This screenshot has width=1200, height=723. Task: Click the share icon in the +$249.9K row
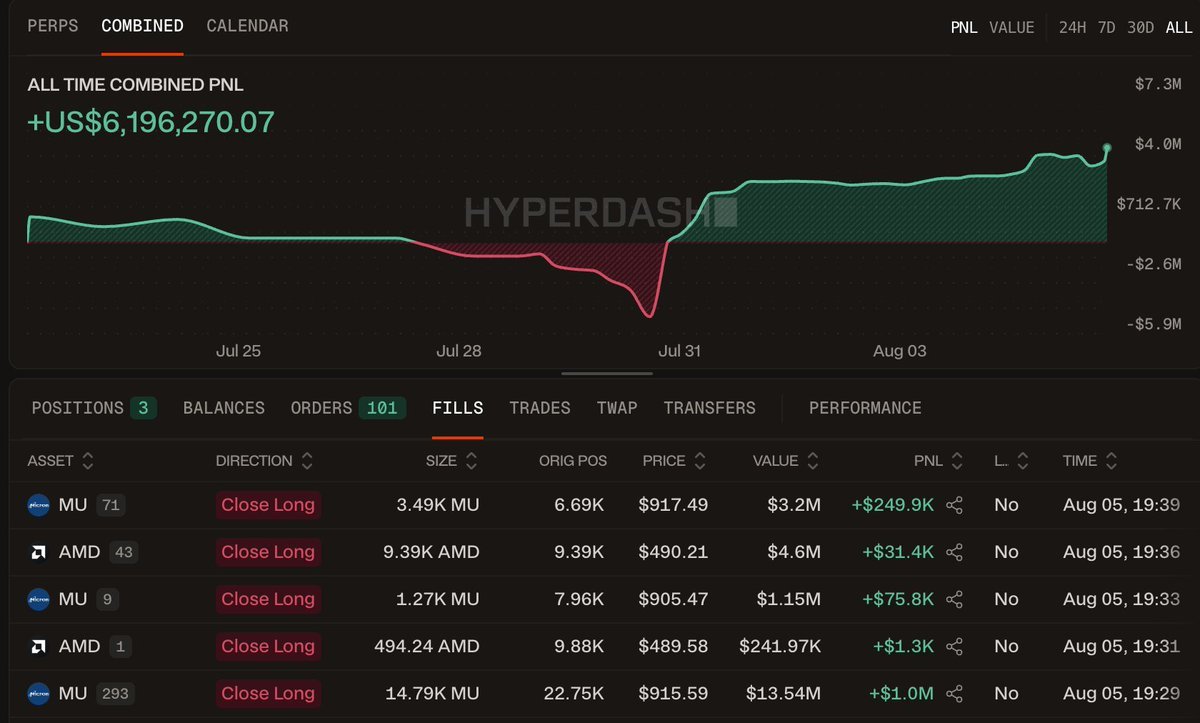[x=954, y=505]
